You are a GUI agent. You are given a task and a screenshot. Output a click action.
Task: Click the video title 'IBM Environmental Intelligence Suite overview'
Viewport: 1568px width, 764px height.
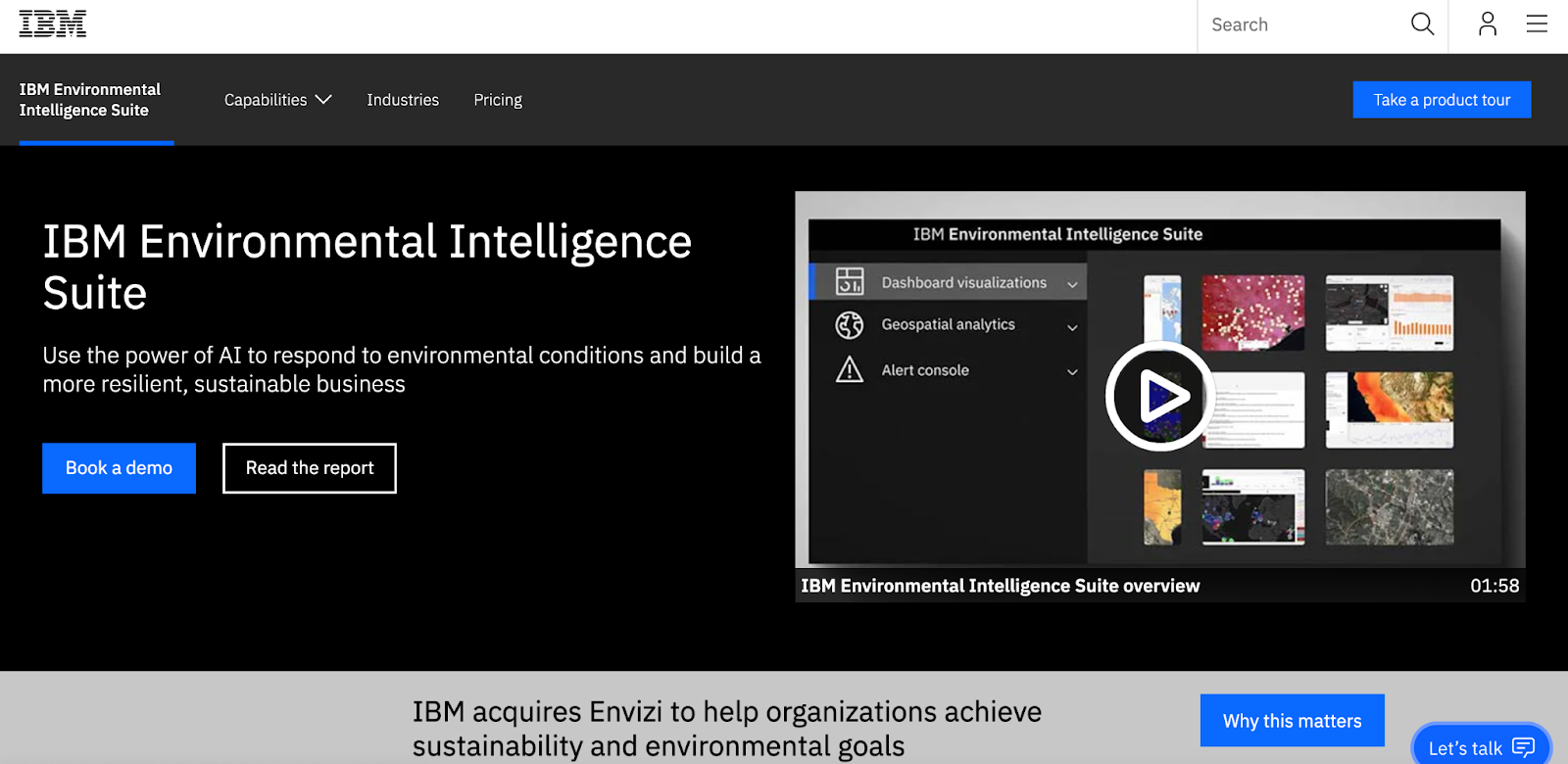click(1000, 586)
